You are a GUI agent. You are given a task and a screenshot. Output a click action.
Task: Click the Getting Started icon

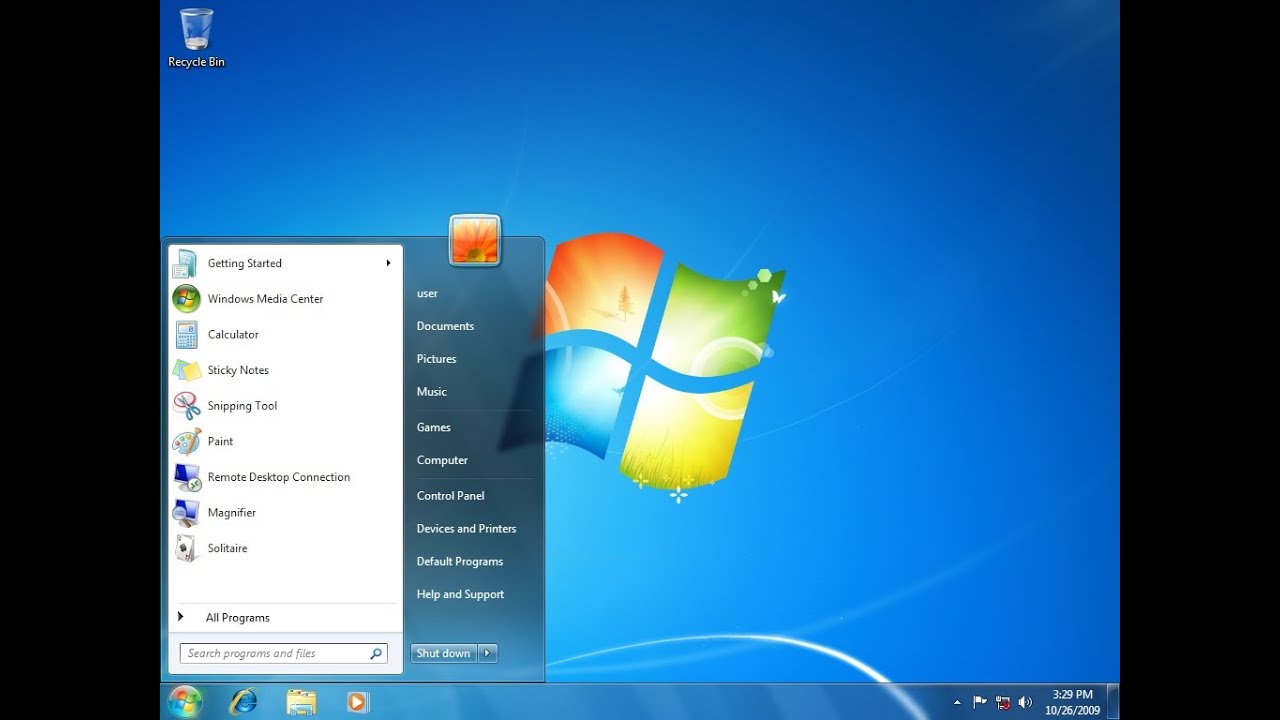point(186,263)
